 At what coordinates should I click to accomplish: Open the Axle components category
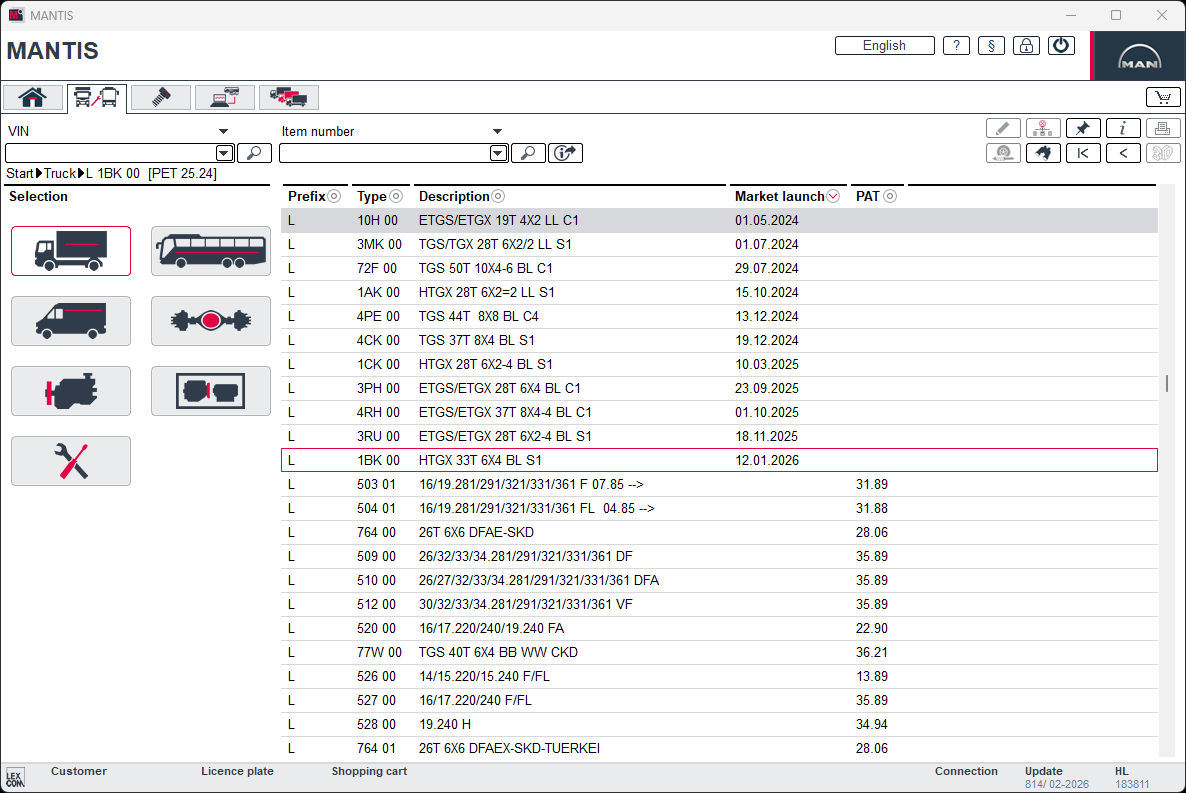click(211, 321)
